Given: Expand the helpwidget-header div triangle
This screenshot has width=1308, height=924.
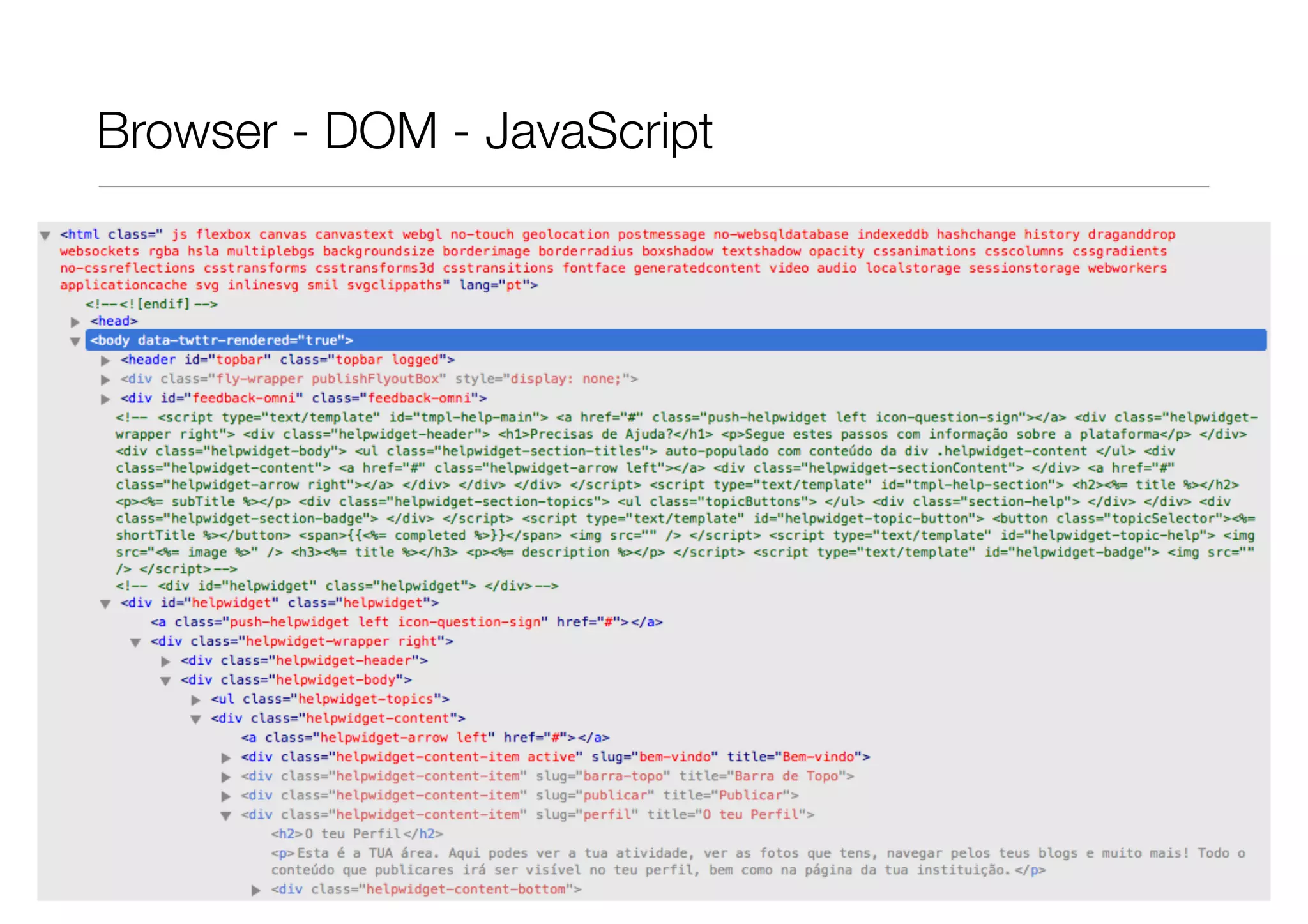Looking at the screenshot, I should 165,662.
